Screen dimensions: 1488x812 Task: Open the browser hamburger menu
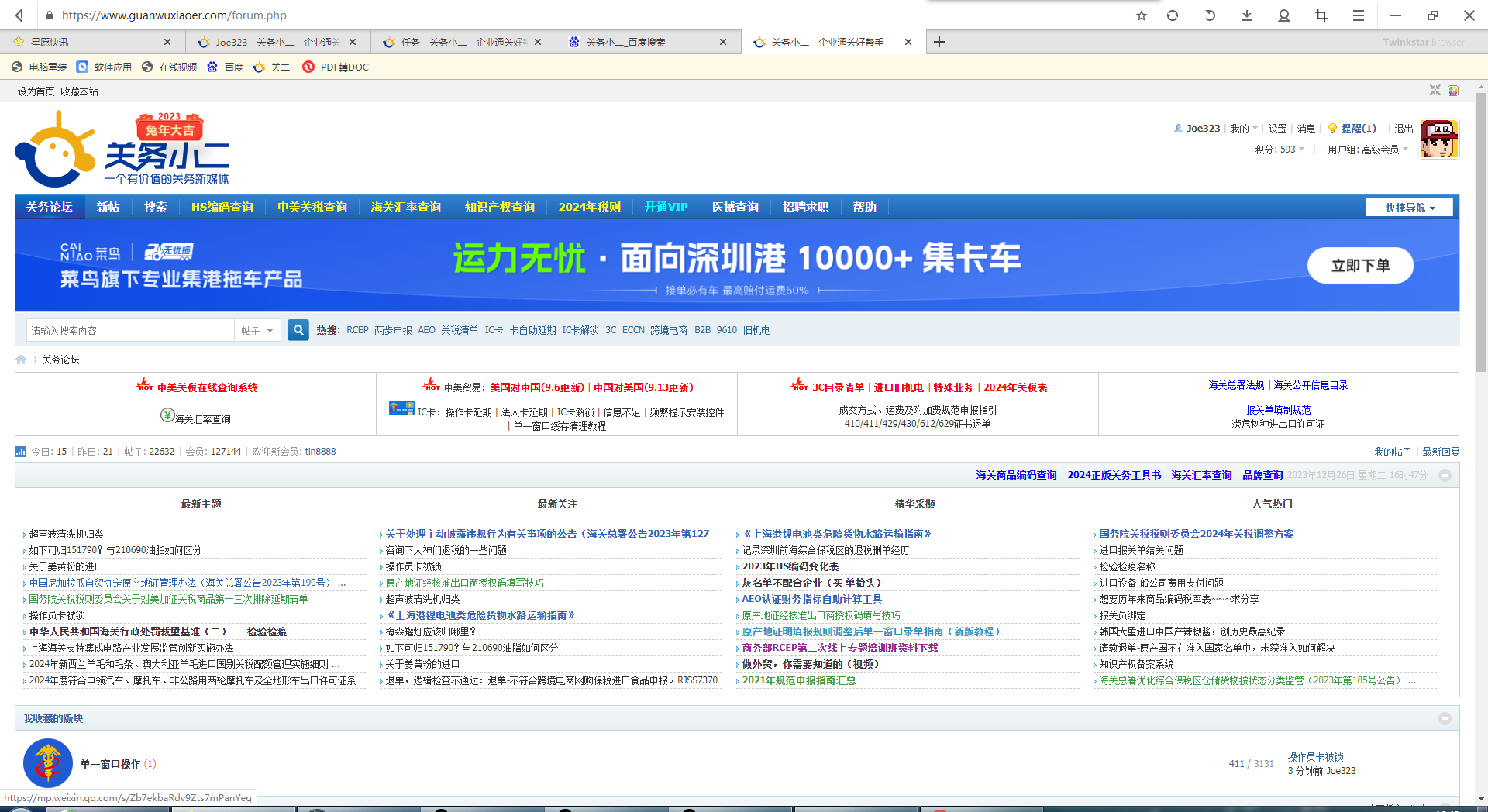coord(1359,15)
